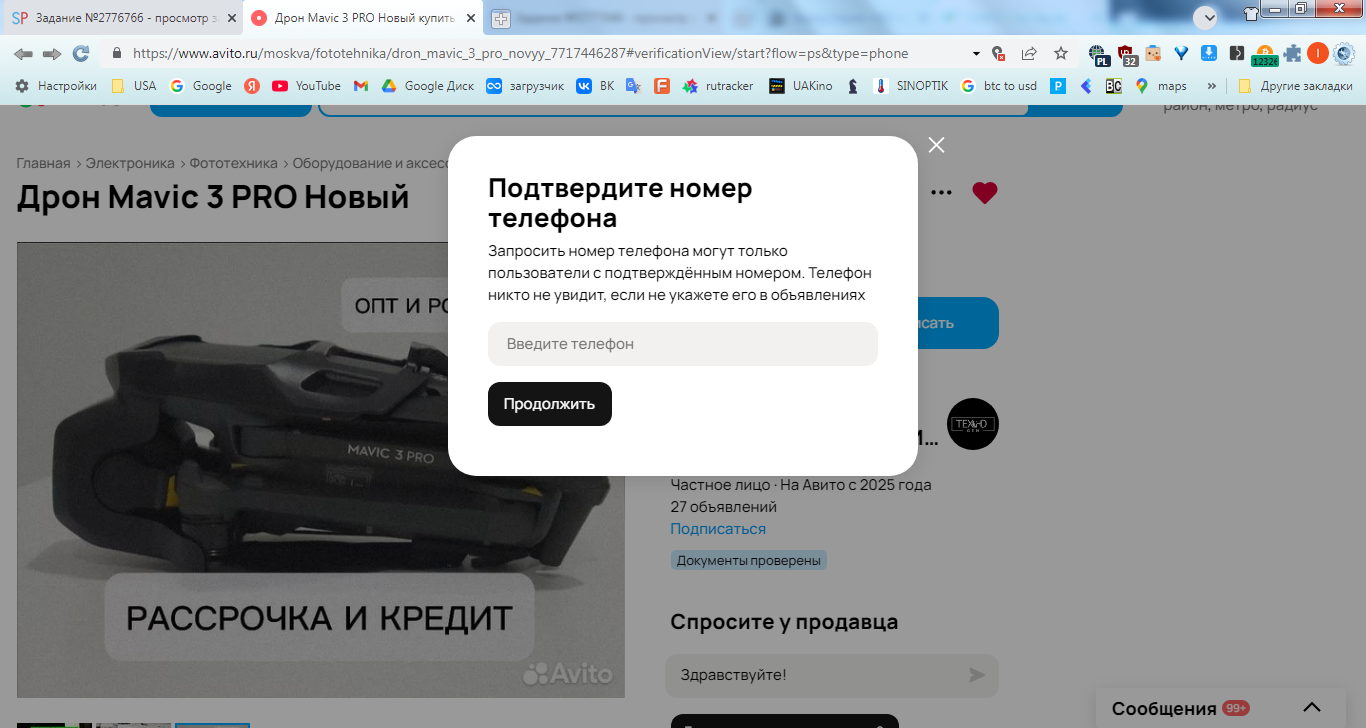
Task: Open the uBlock extension showing 32
Action: click(x=1127, y=55)
